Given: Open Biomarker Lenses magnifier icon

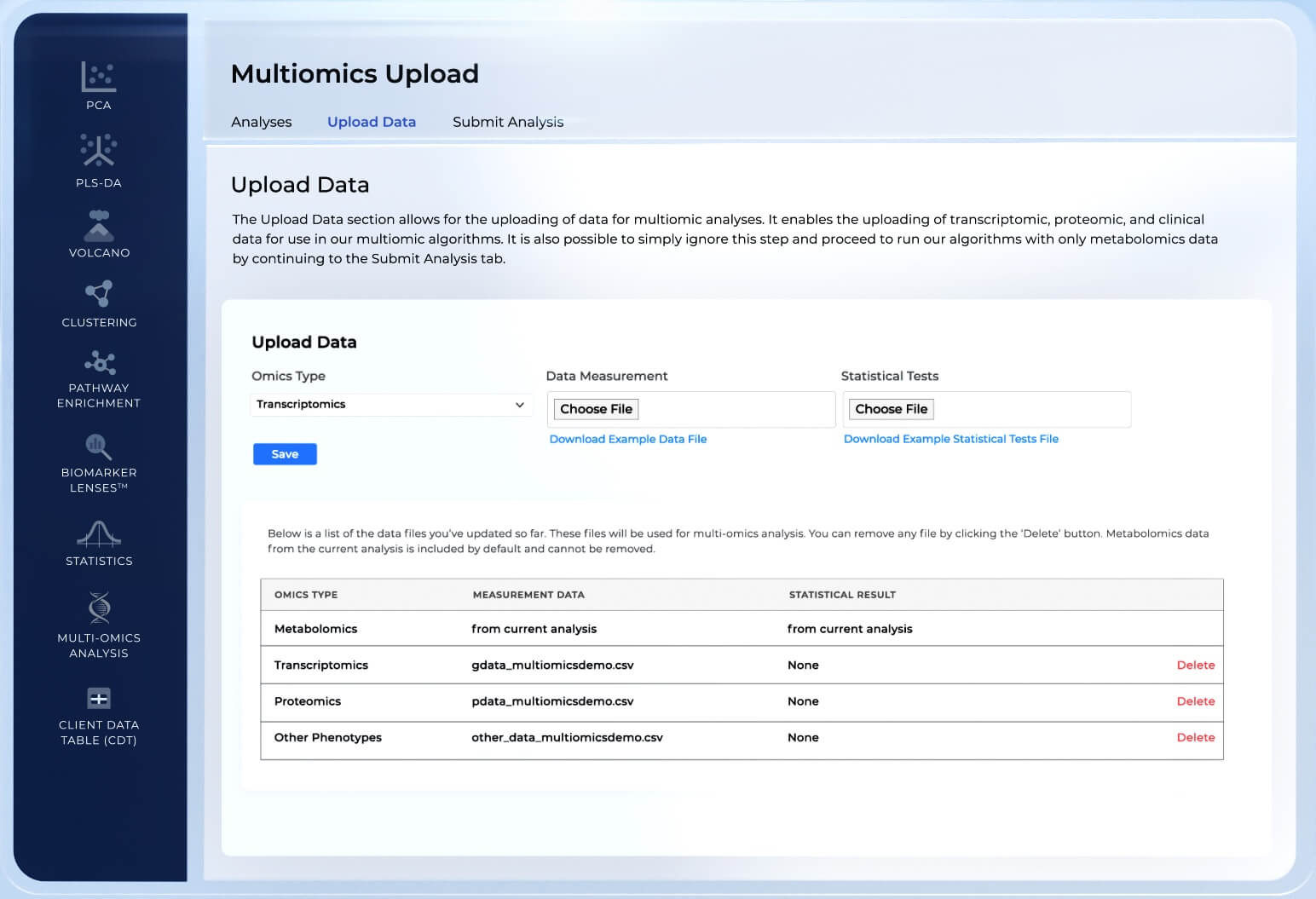Looking at the screenshot, I should pyautogui.click(x=99, y=447).
